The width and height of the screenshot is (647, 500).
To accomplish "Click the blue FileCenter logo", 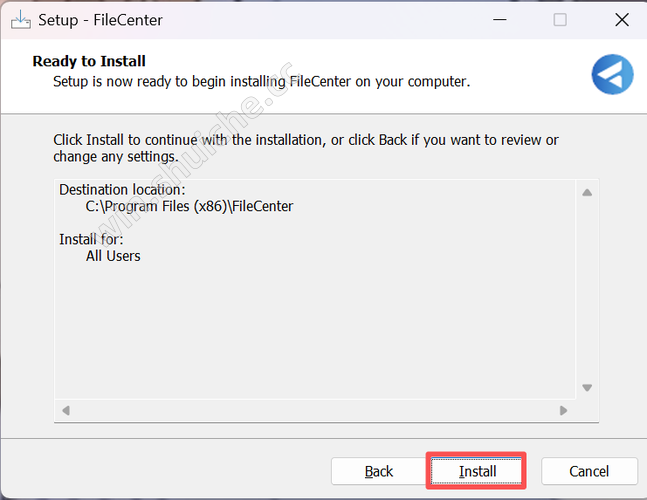I will pos(612,75).
